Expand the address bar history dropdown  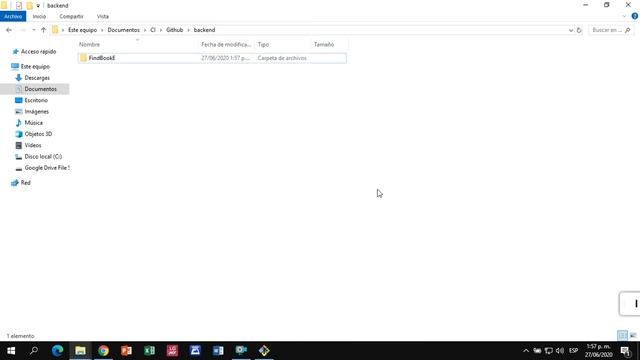pos(571,30)
